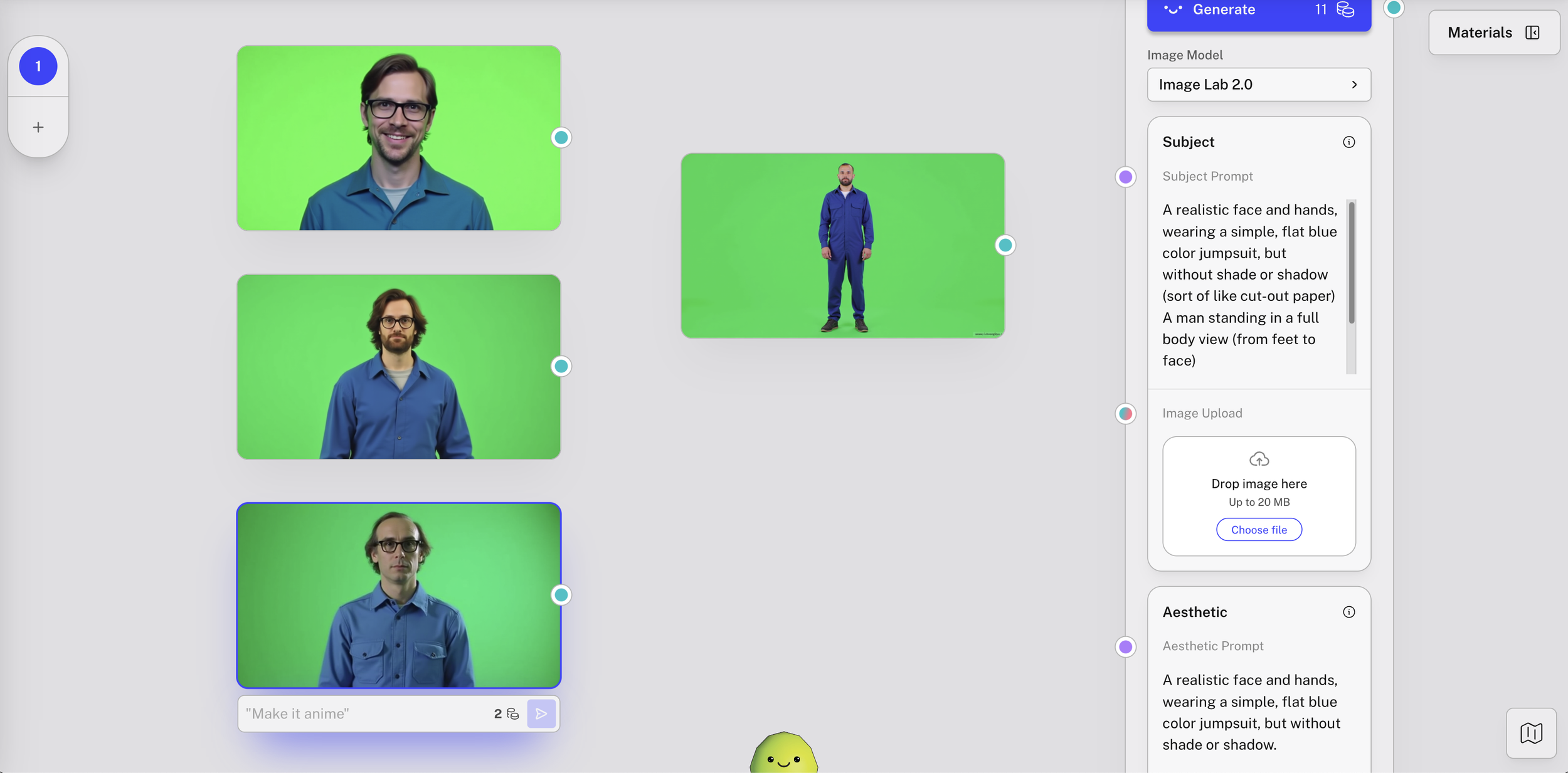Click the send arrow next to prompt

(541, 713)
